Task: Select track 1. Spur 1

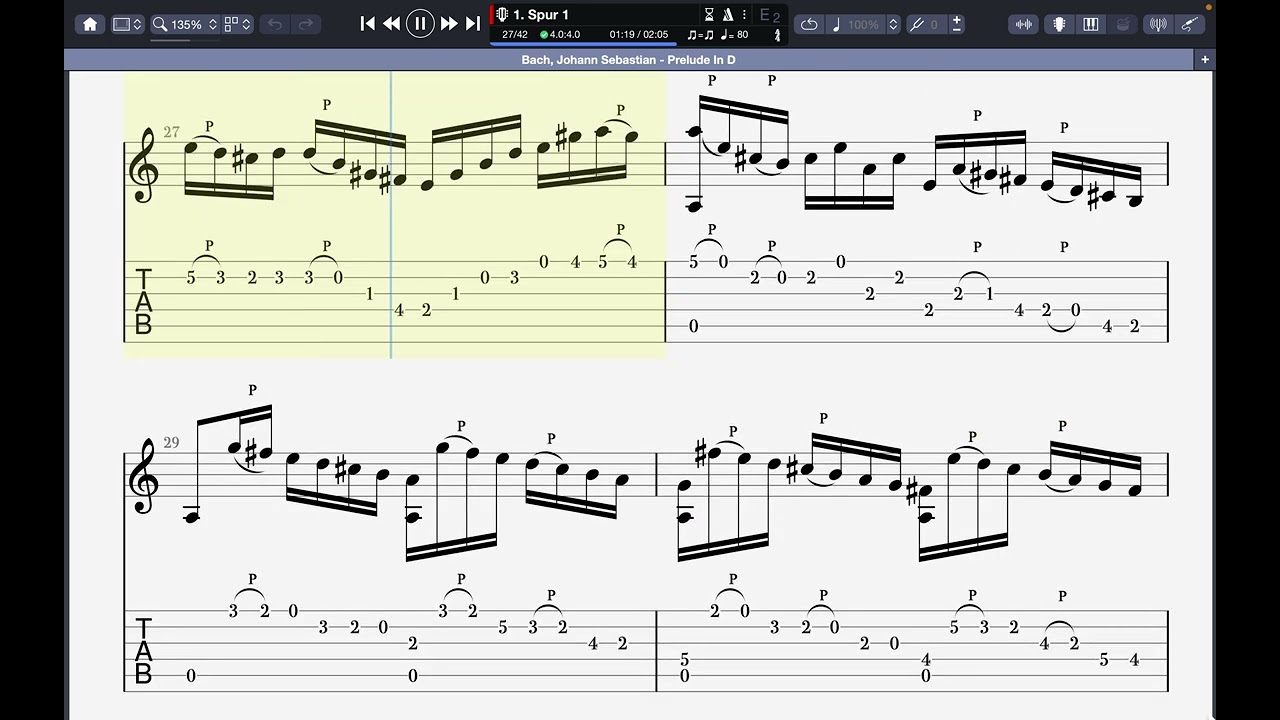Action: tap(541, 15)
